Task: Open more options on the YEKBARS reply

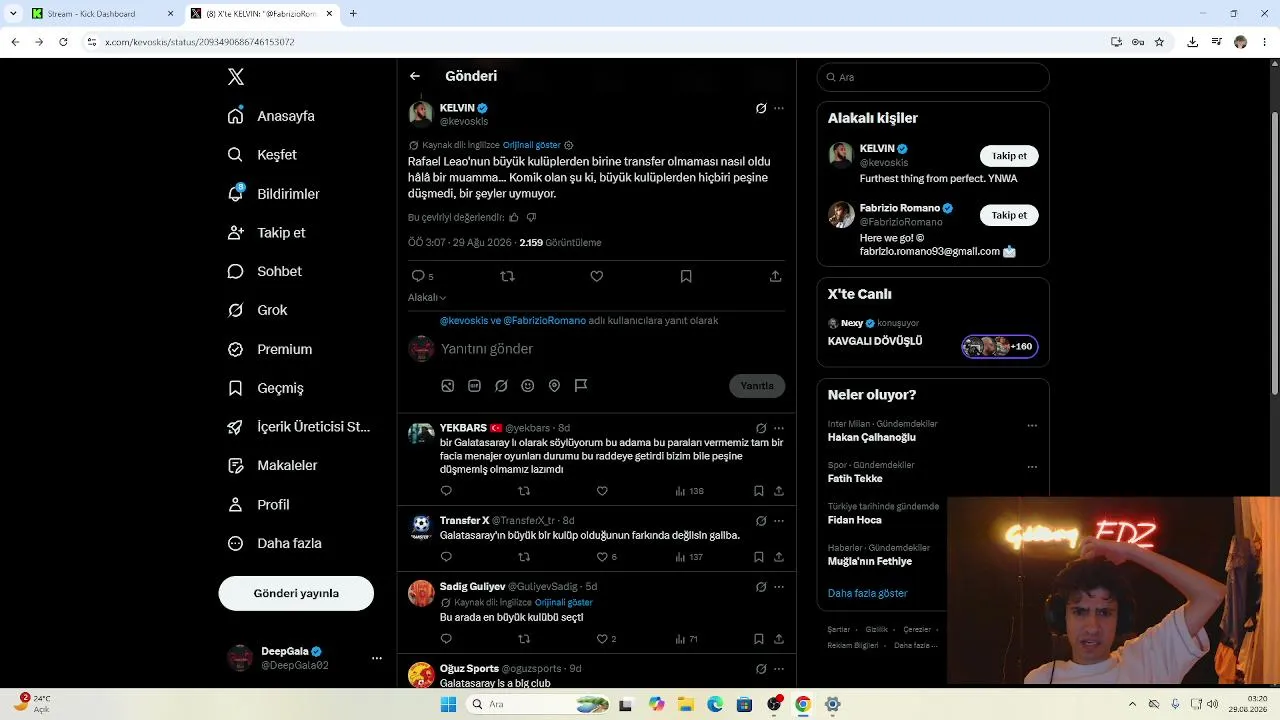Action: click(779, 428)
